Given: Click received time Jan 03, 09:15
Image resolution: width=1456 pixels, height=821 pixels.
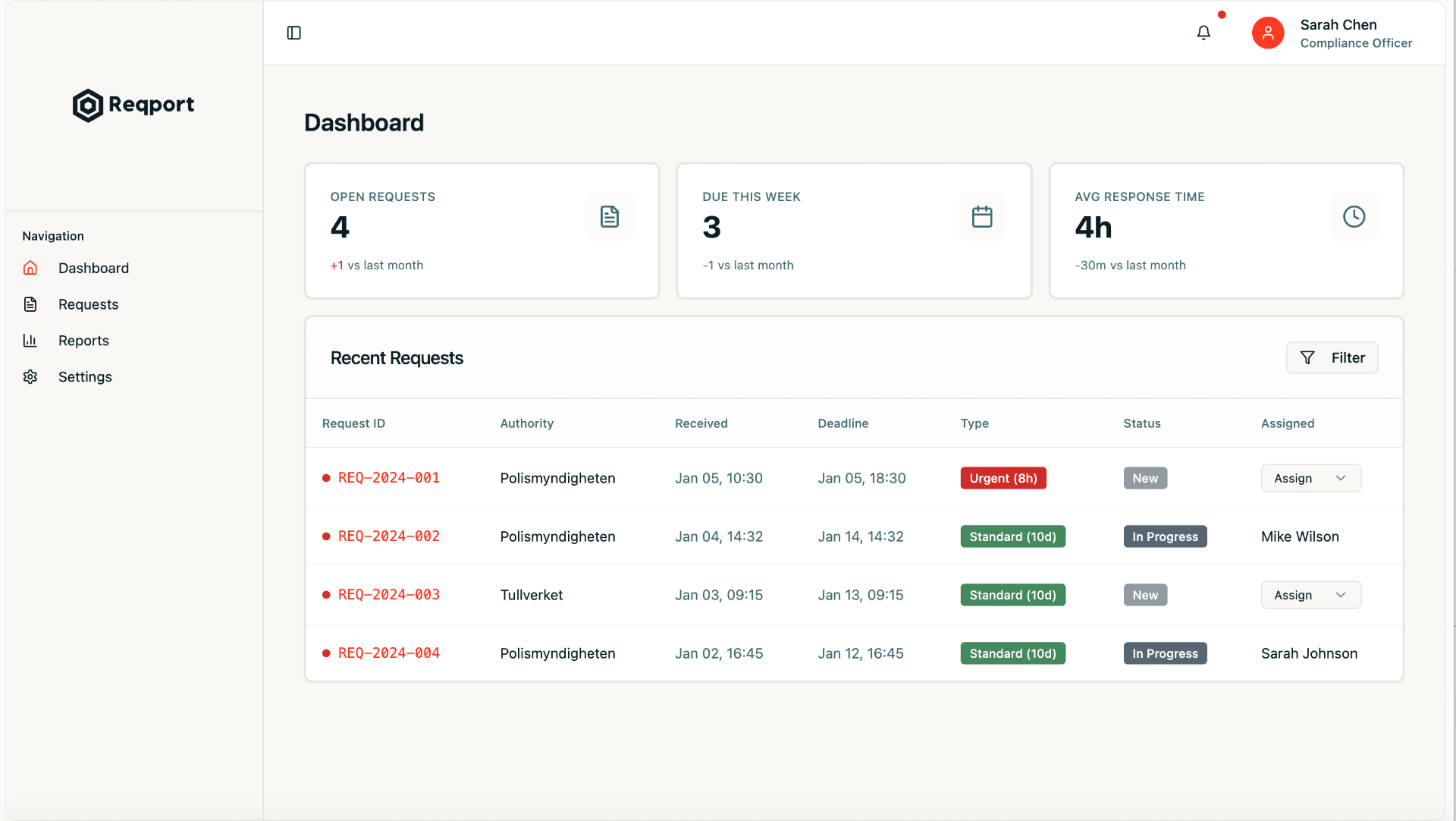Looking at the screenshot, I should 719,595.
